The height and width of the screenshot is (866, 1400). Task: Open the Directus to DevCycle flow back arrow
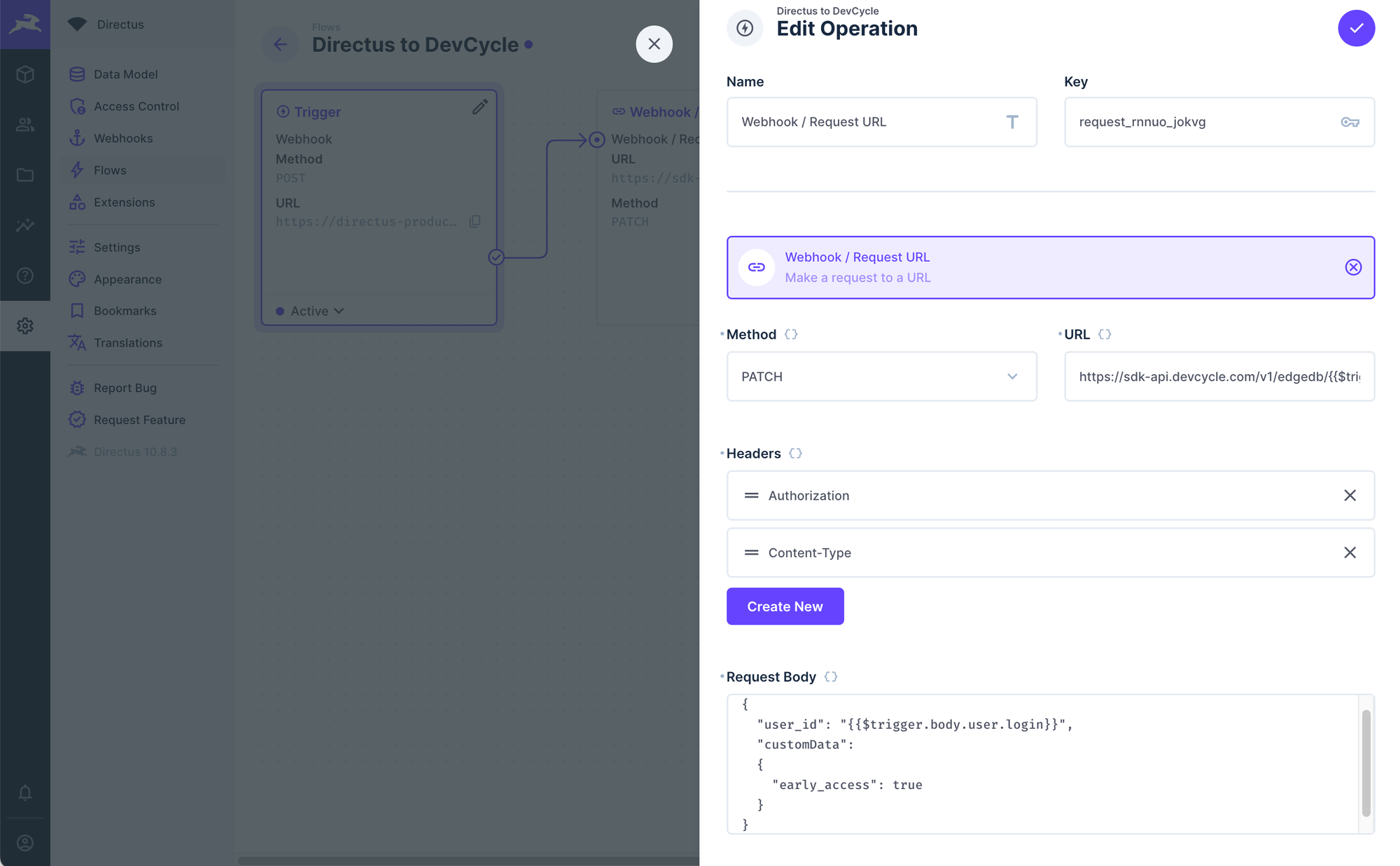281,43
